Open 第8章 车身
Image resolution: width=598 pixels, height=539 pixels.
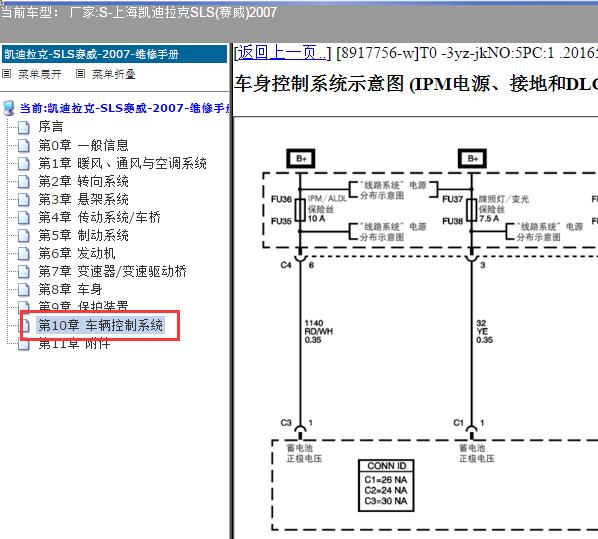(x=70, y=289)
